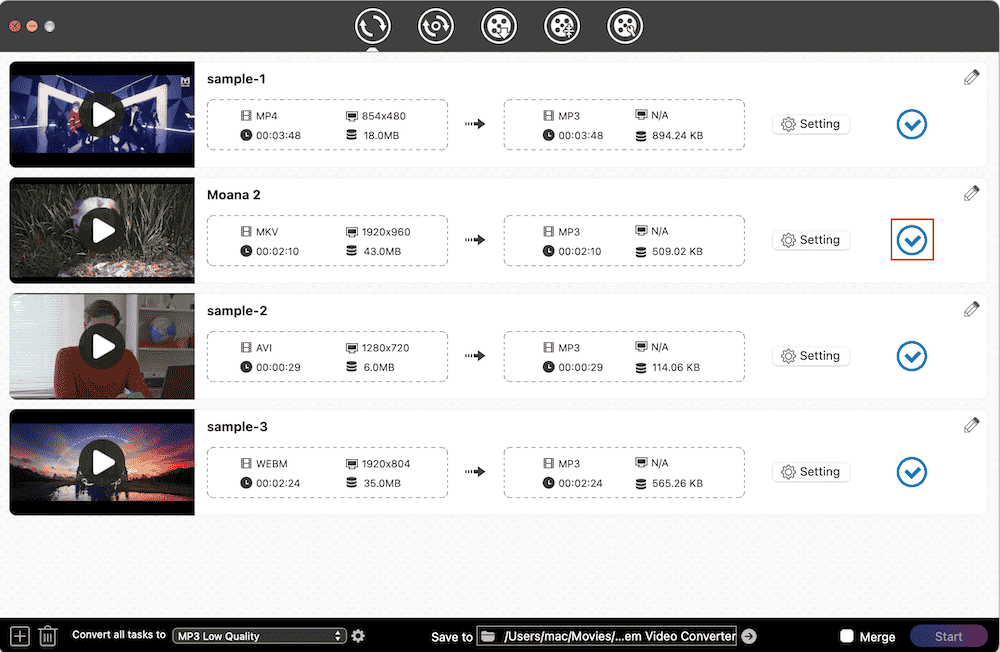Click the AVI source format label
The width and height of the screenshot is (1000, 652).
tap(264, 348)
